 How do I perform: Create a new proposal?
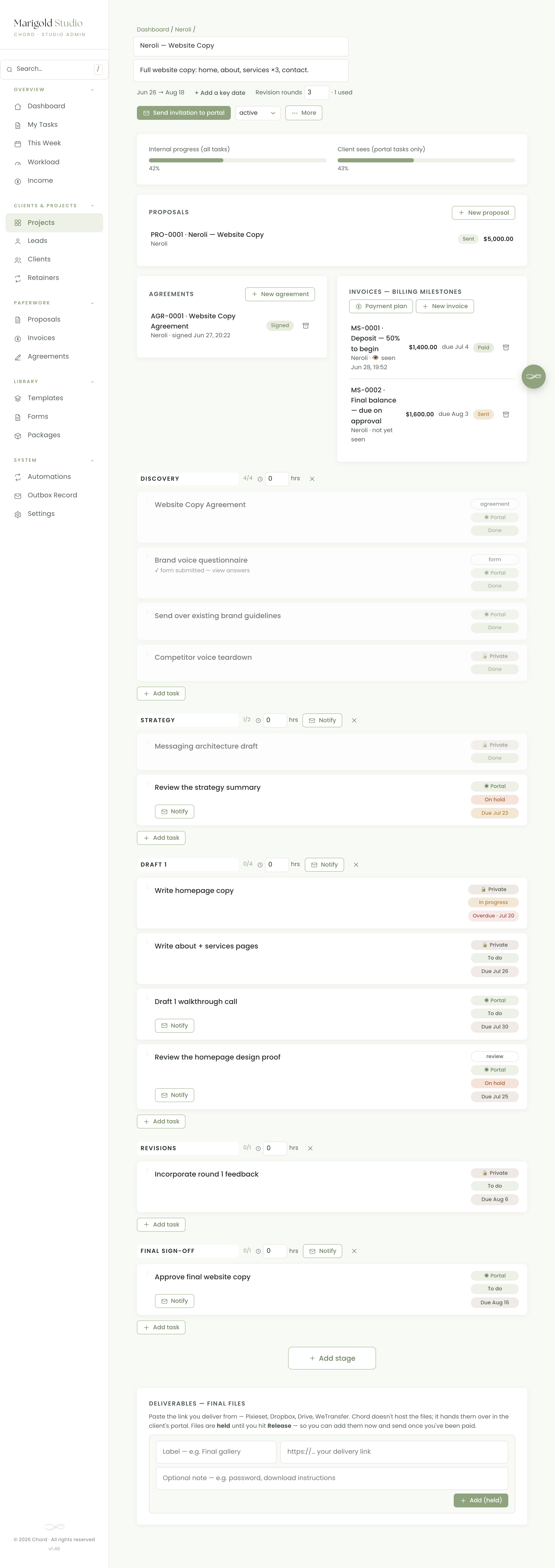483,212
